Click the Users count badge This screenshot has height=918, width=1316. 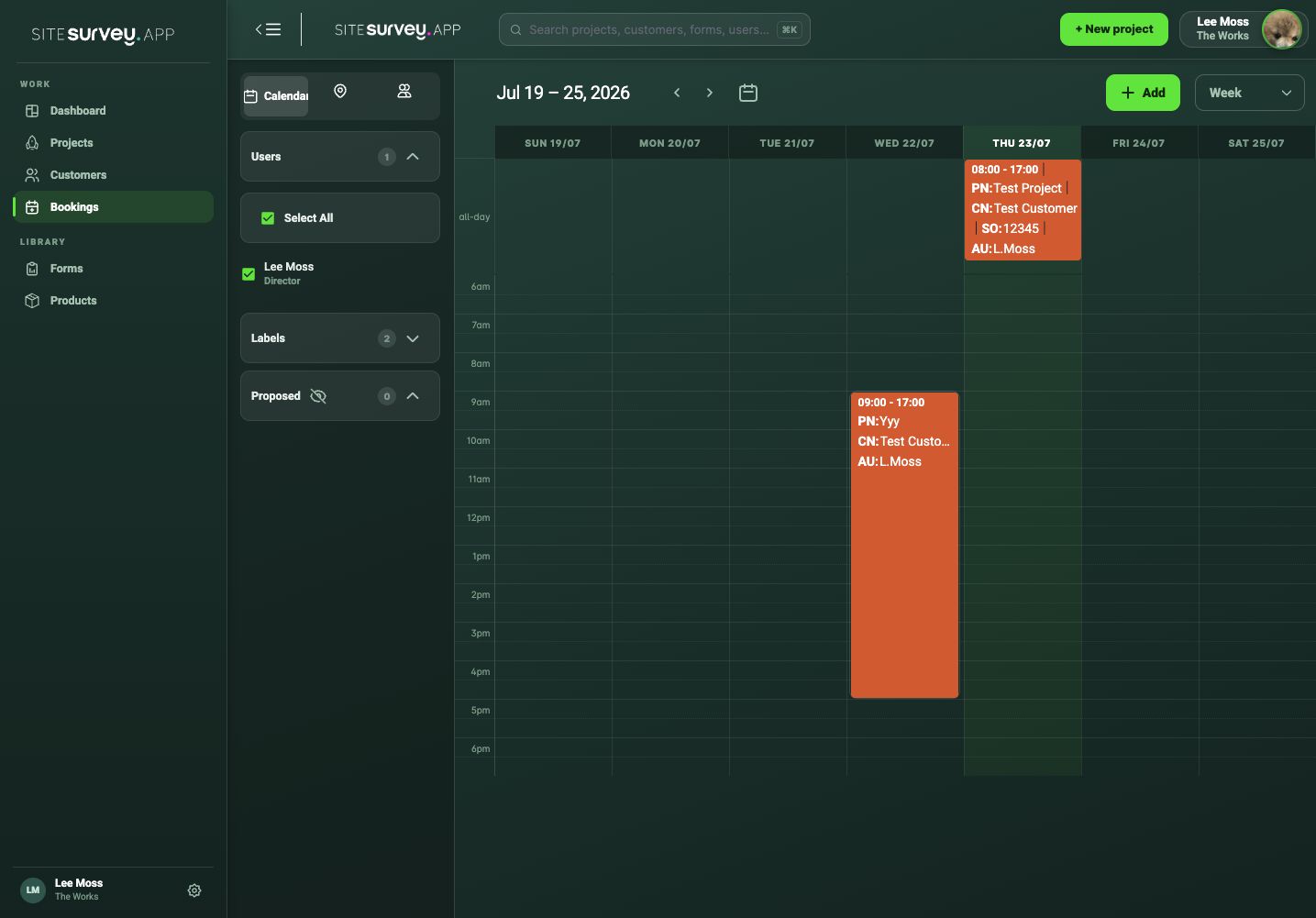[387, 157]
